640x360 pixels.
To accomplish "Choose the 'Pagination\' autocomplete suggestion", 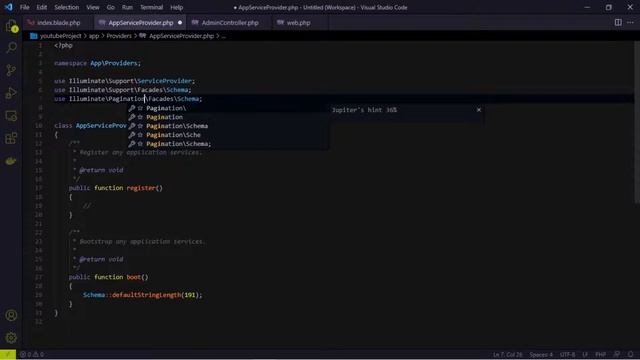I will pos(229,108).
